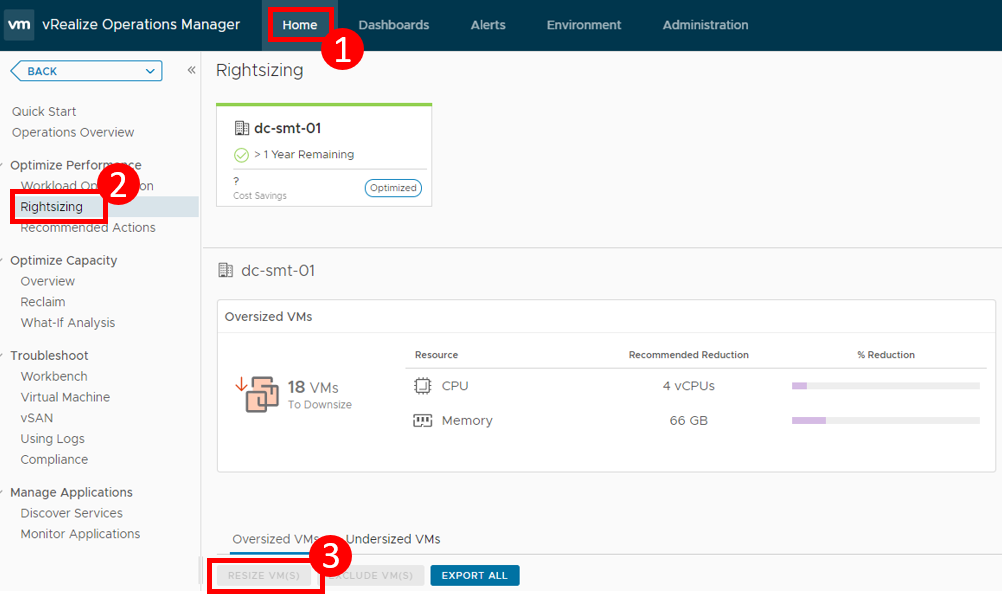Click the Memory module icon

point(422,420)
